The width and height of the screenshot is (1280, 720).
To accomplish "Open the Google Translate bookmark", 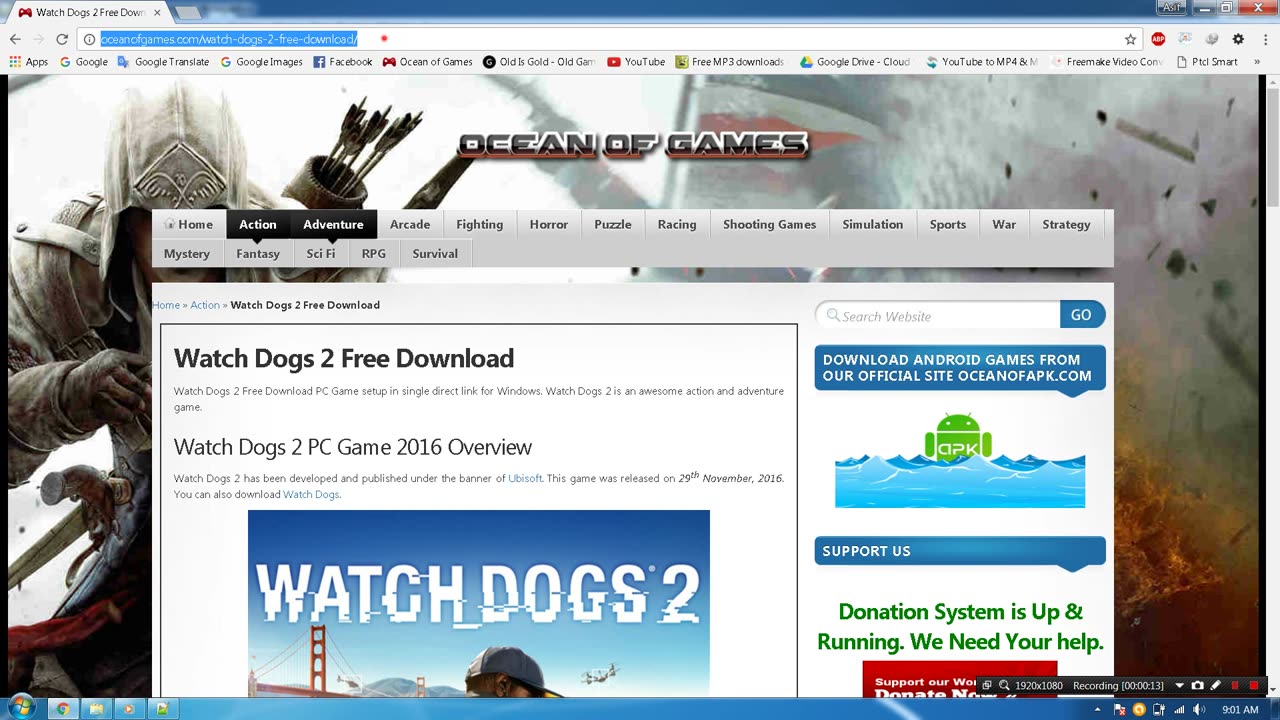I will click(163, 62).
